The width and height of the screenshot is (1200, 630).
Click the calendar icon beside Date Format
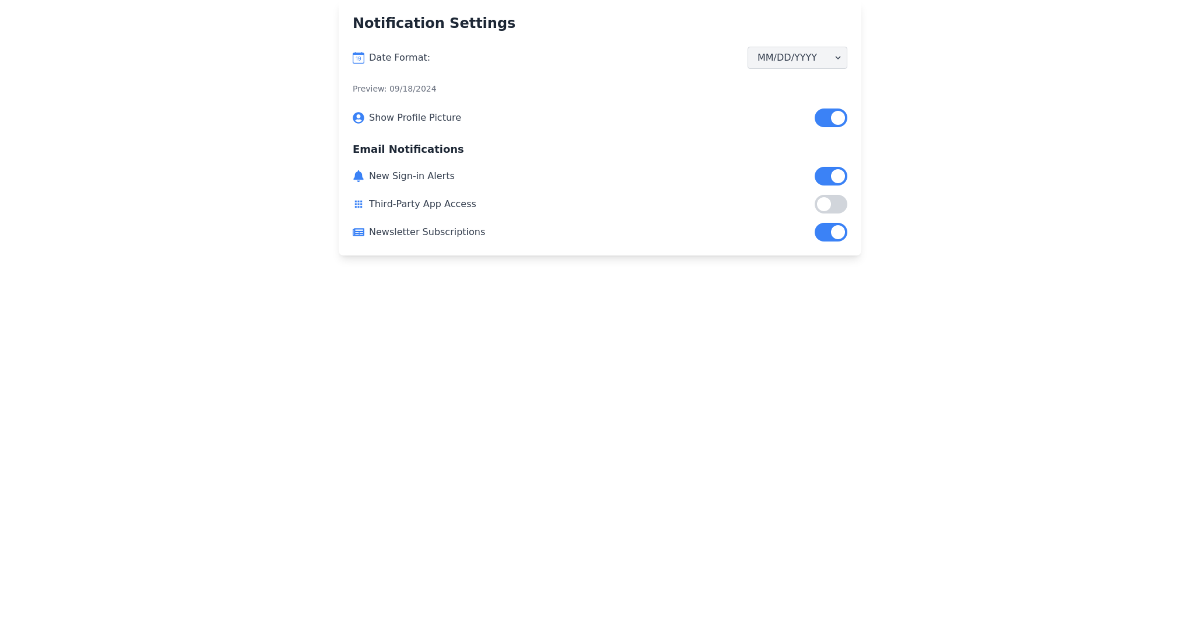pyautogui.click(x=358, y=57)
